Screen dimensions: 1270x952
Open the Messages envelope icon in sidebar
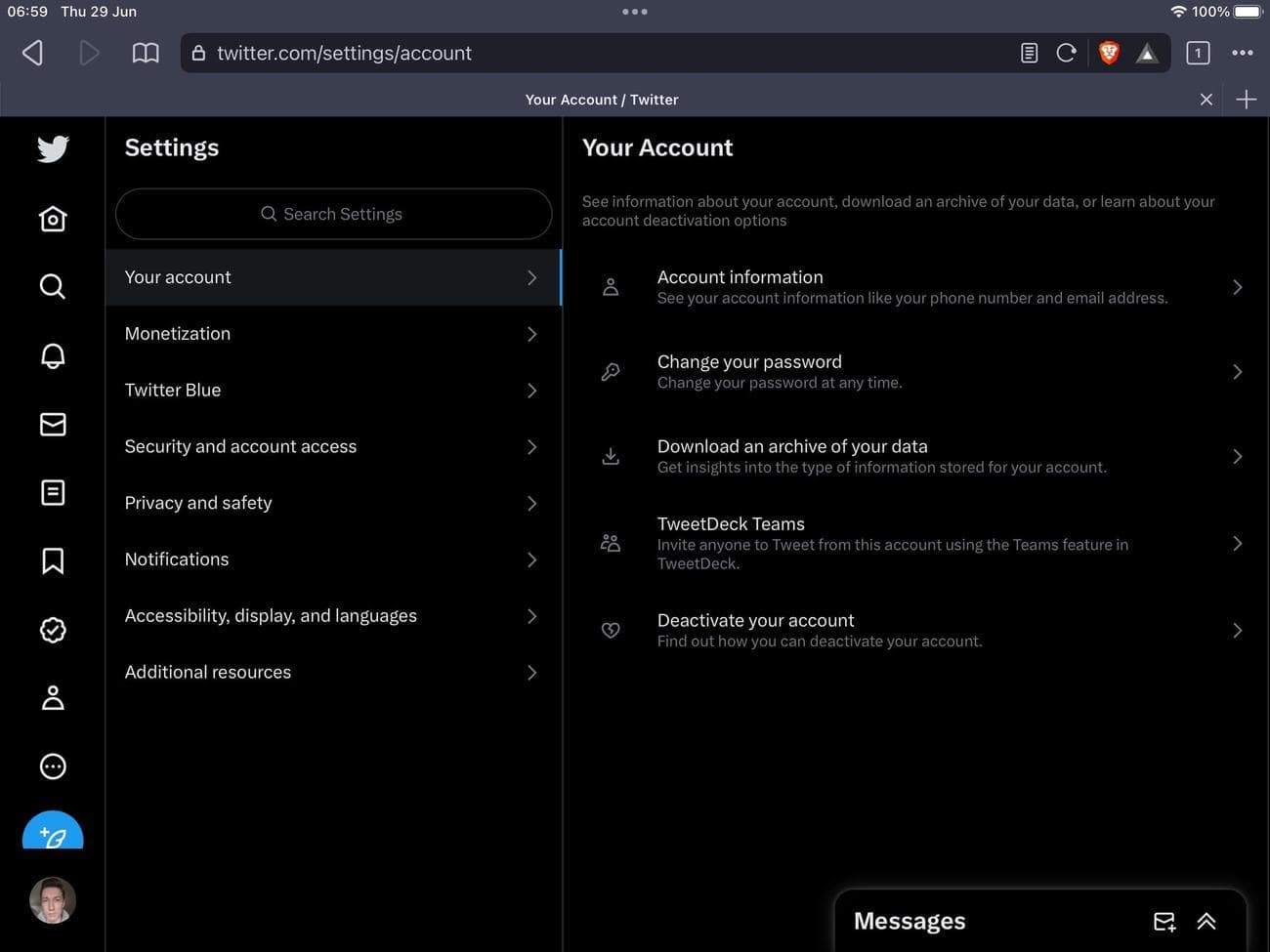coord(53,424)
